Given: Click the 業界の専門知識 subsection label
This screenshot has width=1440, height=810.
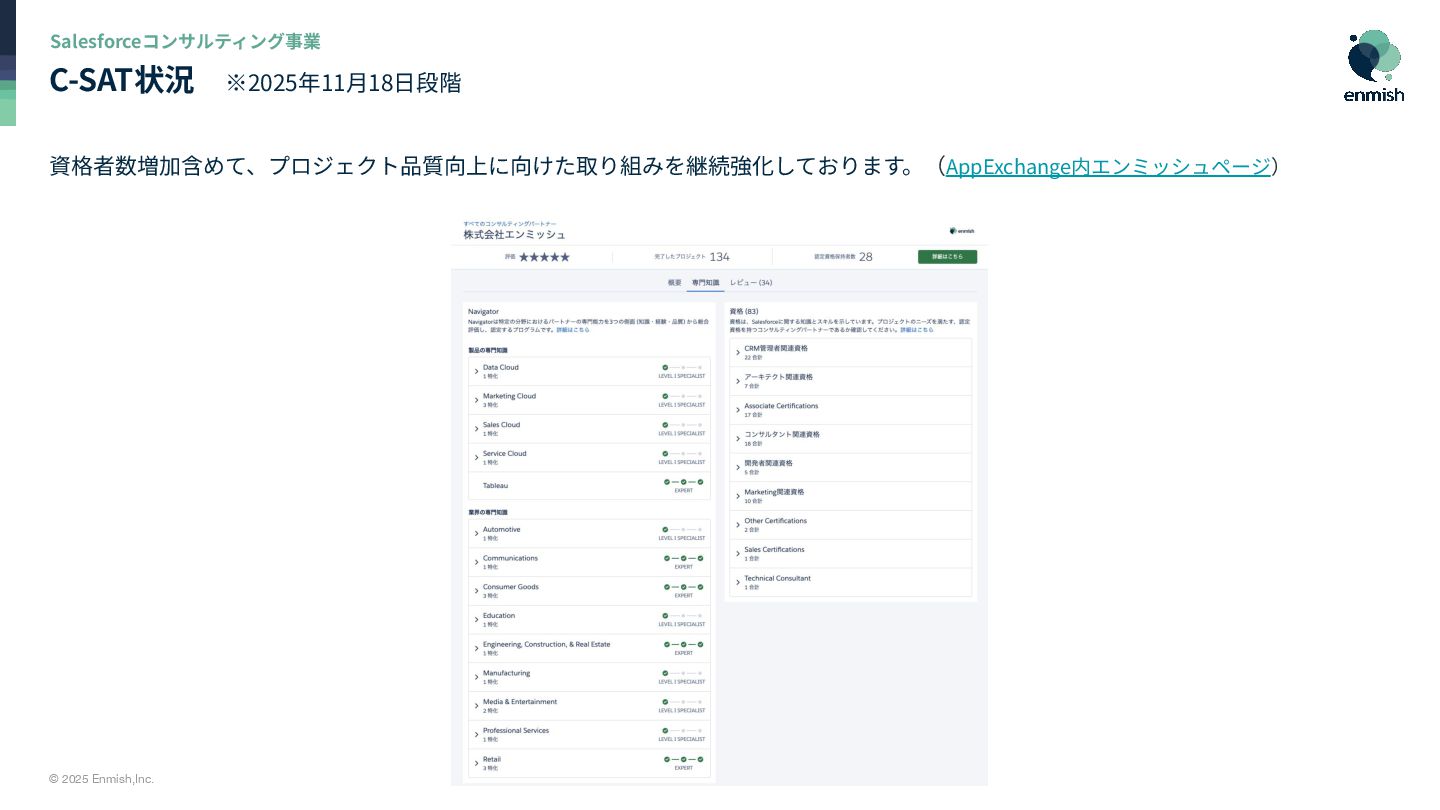Looking at the screenshot, I should pyautogui.click(x=488, y=512).
